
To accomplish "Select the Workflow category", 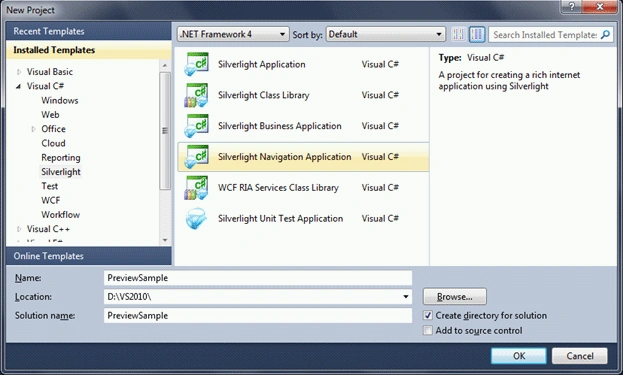I will [x=60, y=215].
